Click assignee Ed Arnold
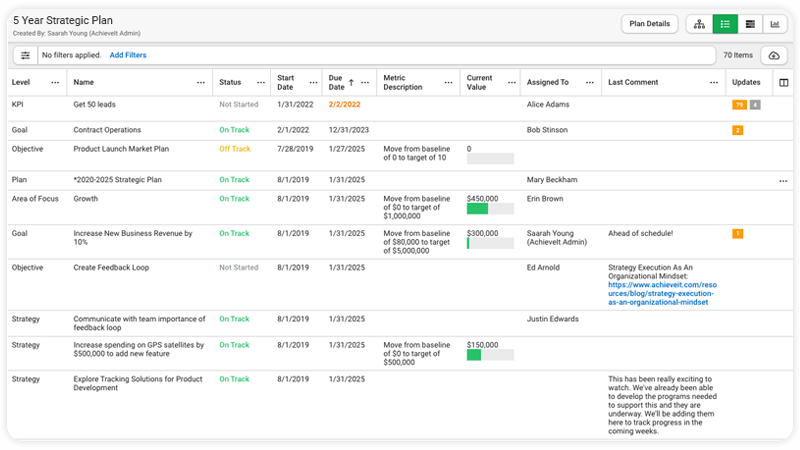800x450 pixels. 543,267
